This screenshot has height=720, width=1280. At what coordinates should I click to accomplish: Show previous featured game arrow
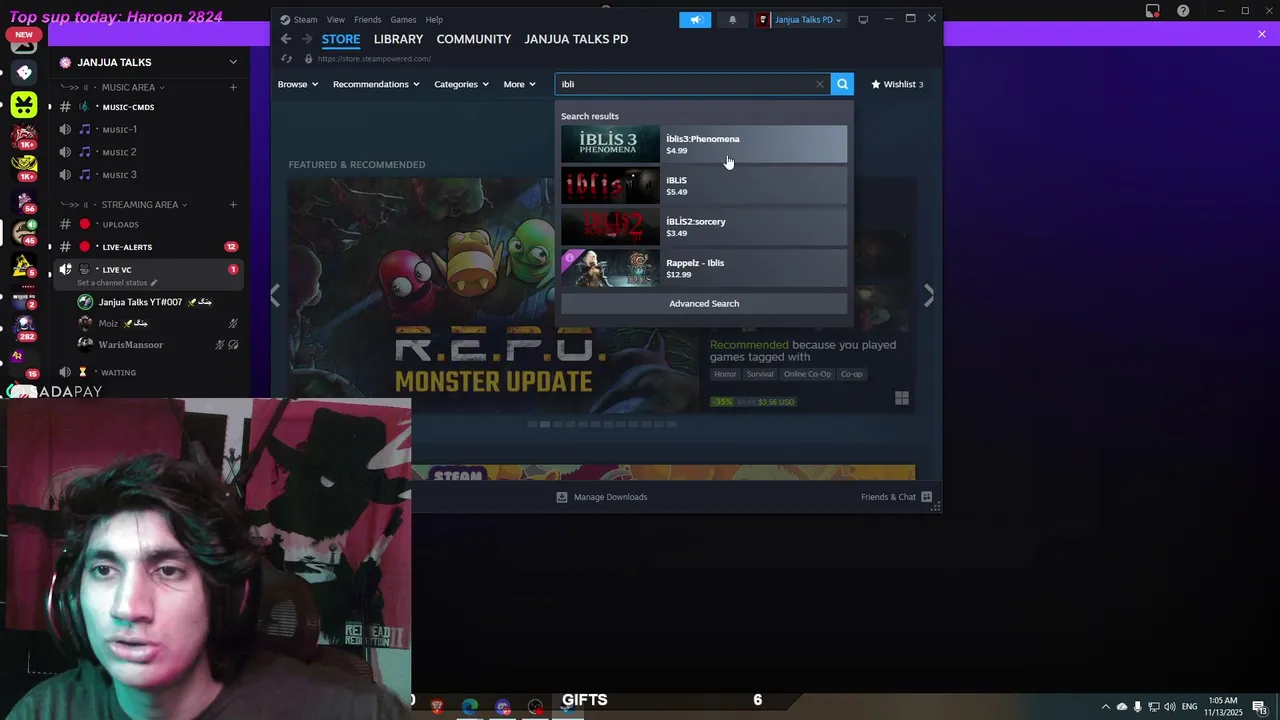tap(276, 296)
